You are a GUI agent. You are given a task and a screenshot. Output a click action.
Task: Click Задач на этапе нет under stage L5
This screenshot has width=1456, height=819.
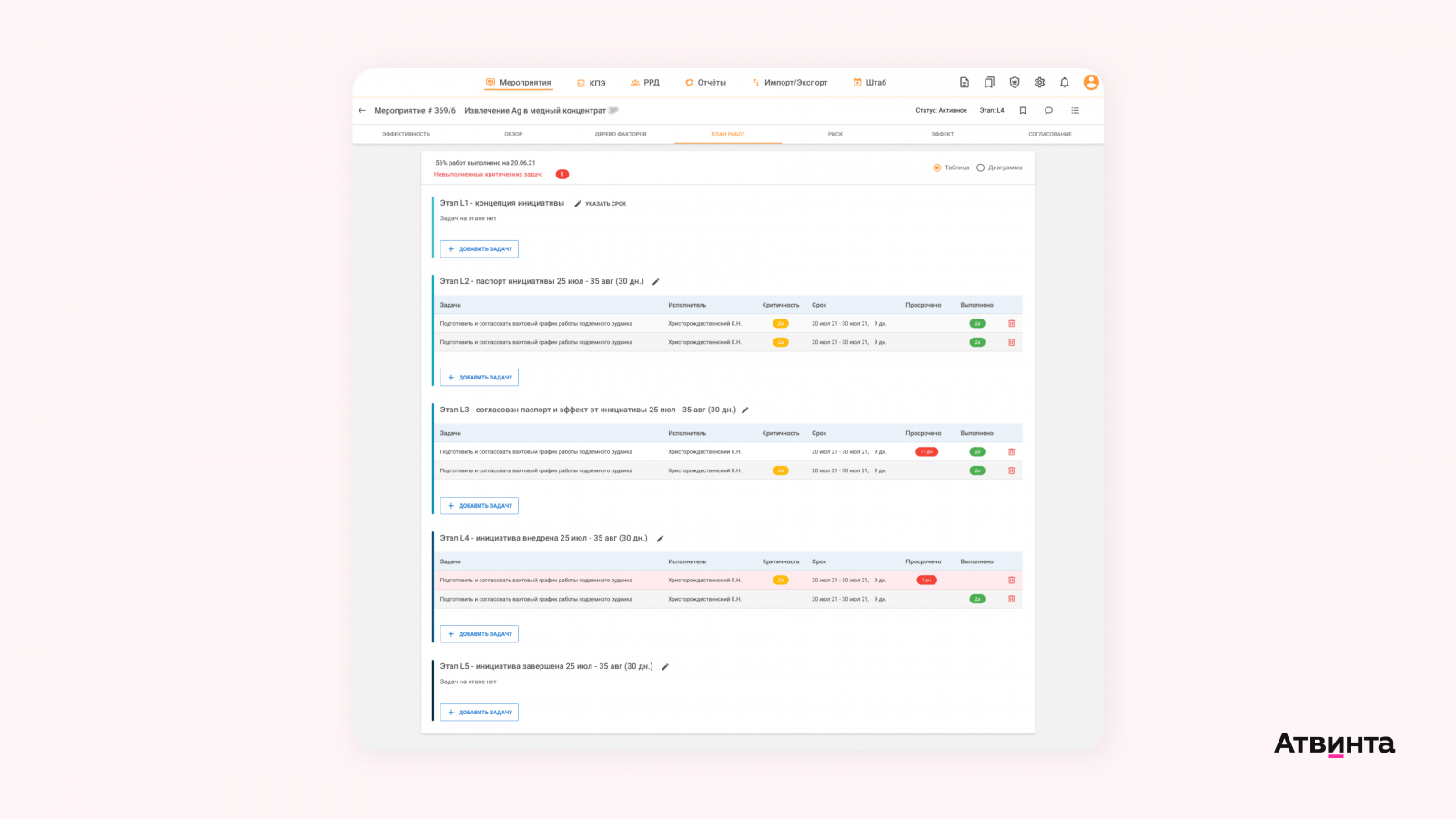pos(469,682)
